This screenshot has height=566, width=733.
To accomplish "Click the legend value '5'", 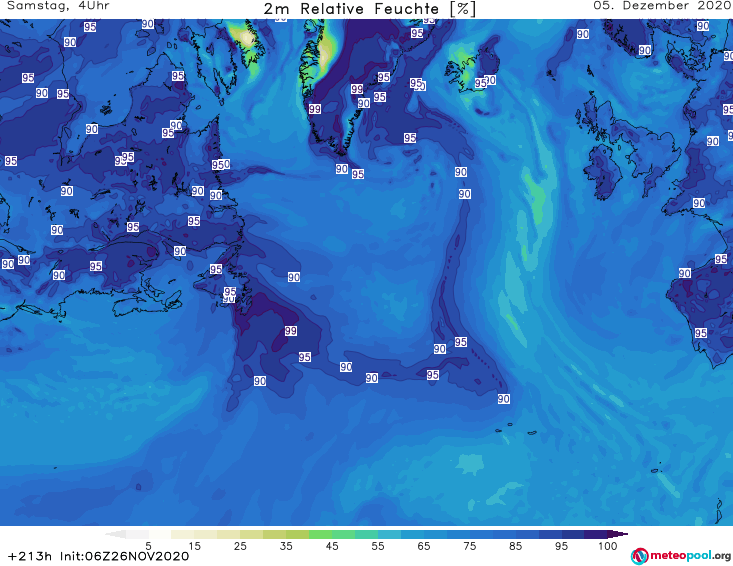I will (148, 545).
